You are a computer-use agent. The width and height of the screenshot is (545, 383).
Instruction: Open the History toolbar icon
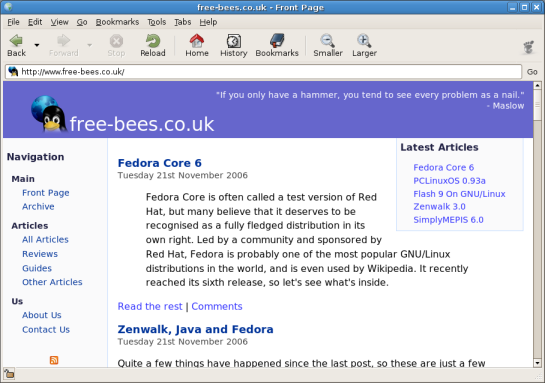coord(234,41)
